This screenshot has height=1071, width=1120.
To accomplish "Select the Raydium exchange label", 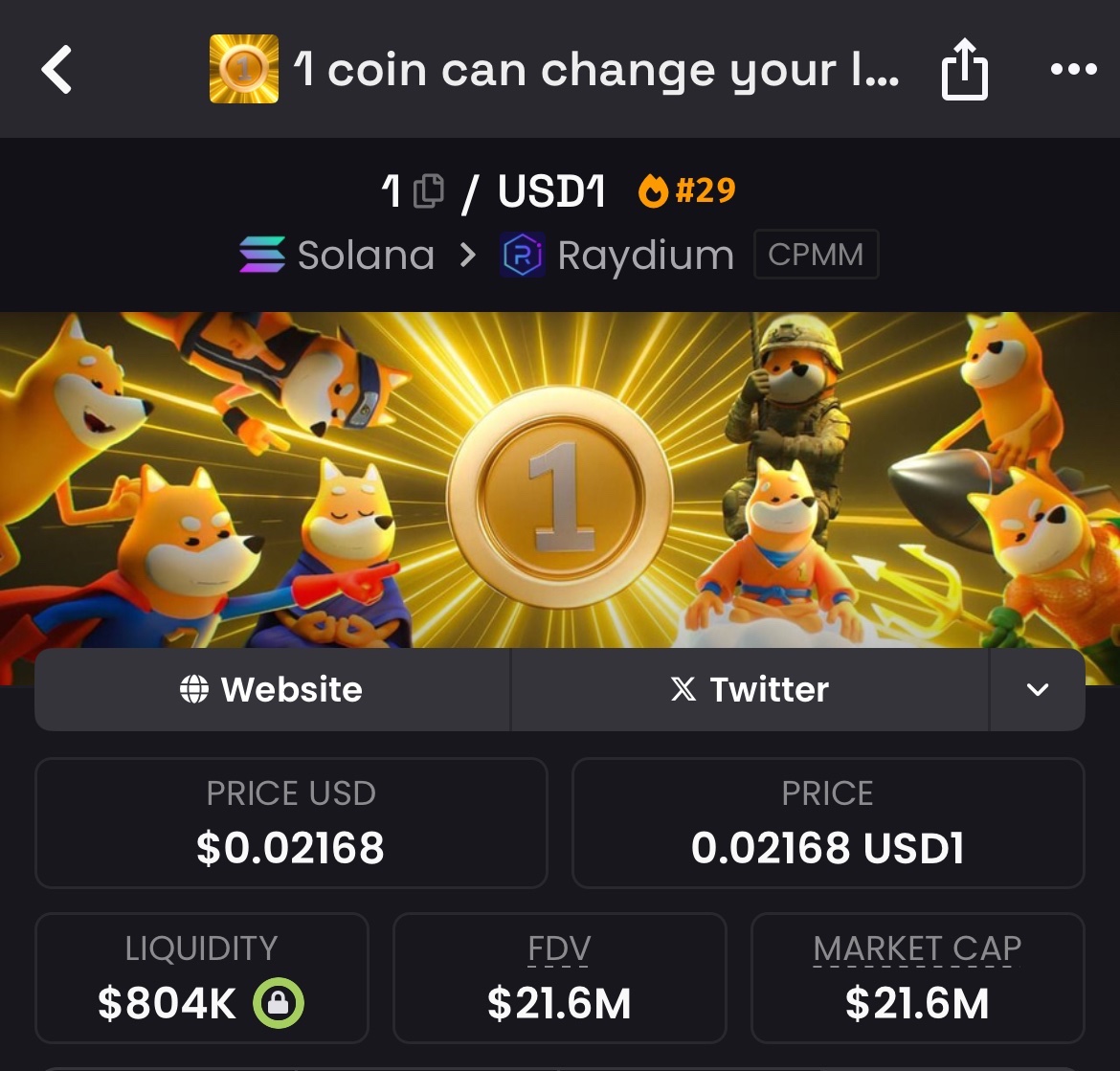I will [646, 256].
